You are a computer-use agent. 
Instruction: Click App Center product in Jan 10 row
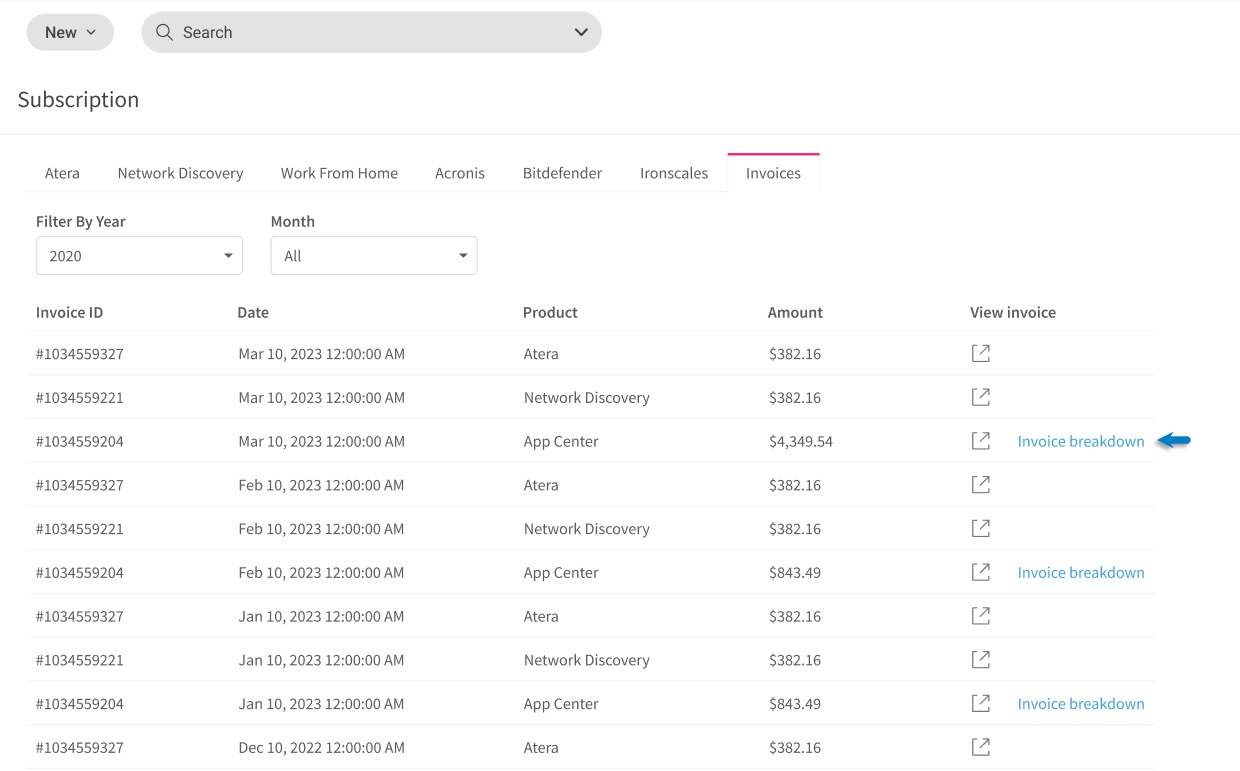[561, 703]
